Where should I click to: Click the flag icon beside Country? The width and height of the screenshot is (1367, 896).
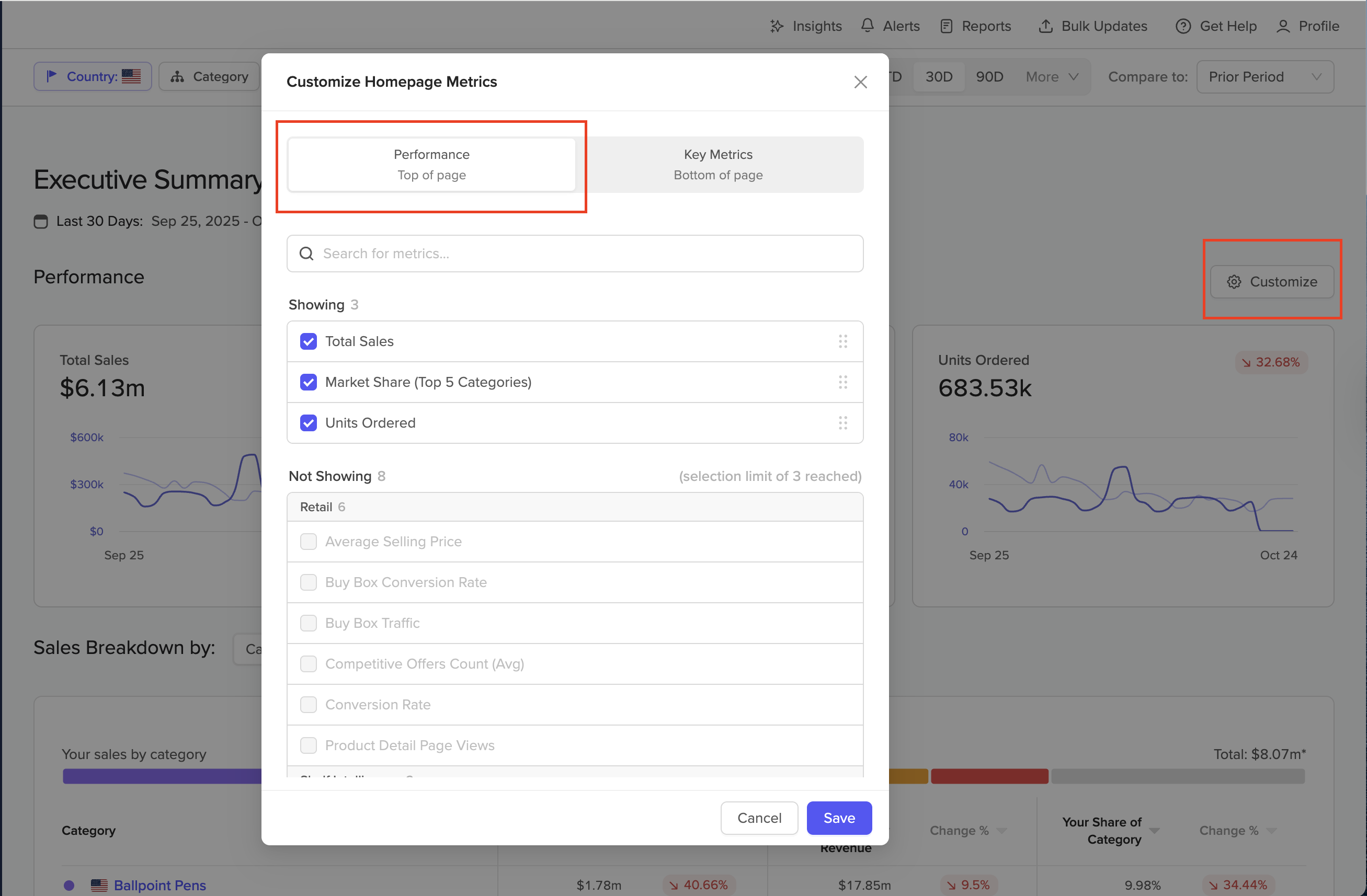(51, 76)
